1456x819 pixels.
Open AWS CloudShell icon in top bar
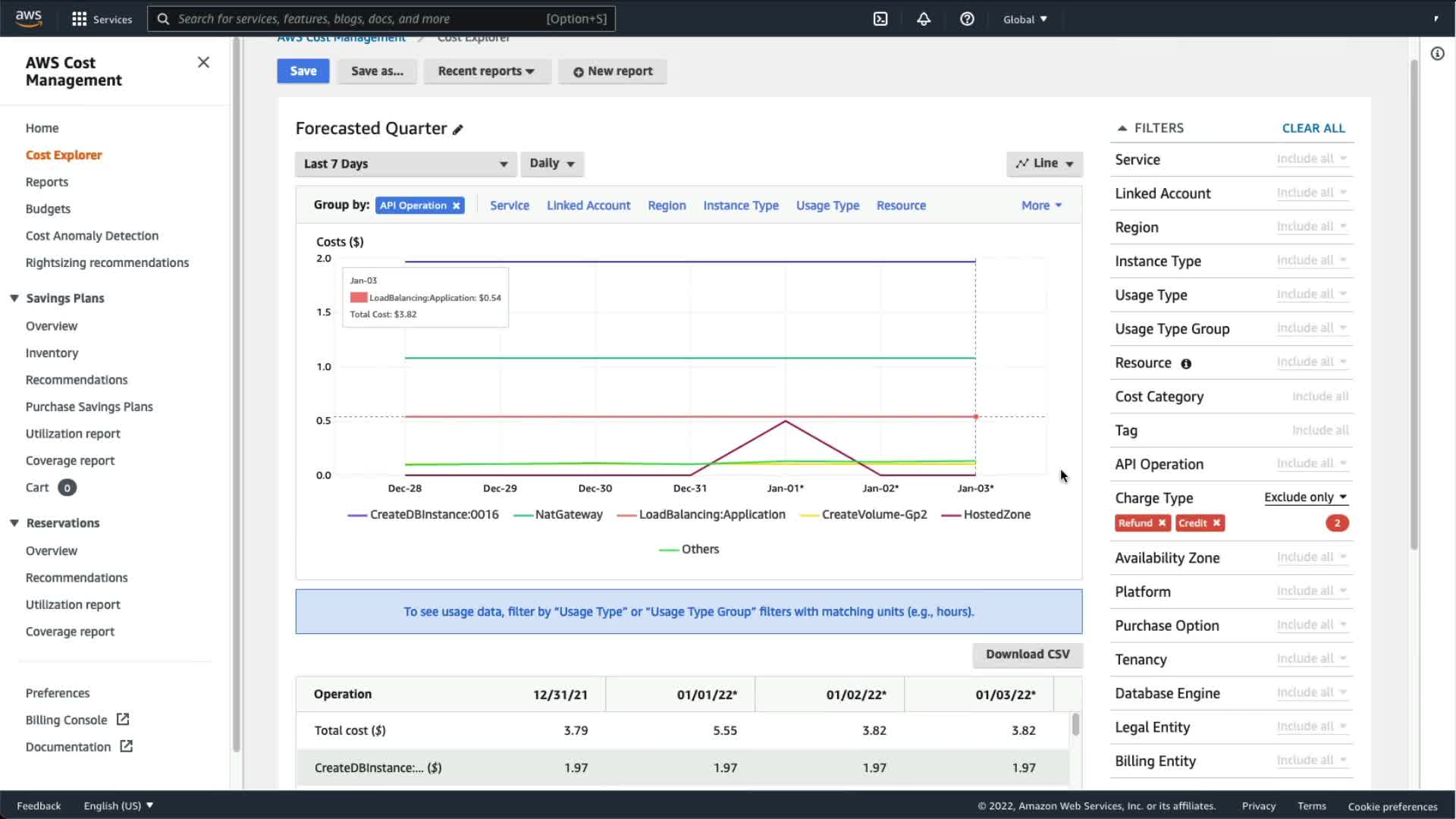[880, 19]
